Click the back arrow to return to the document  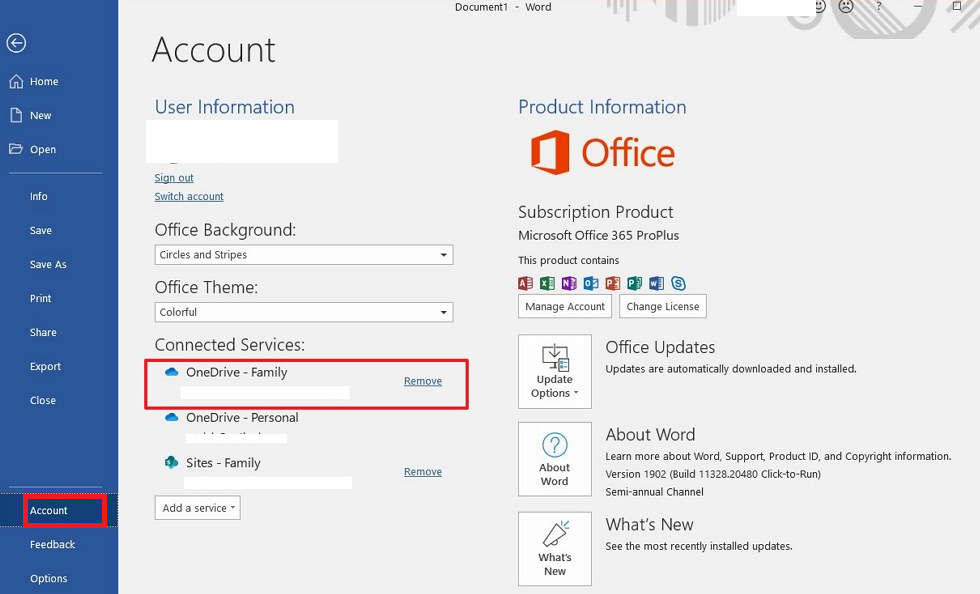click(x=16, y=43)
